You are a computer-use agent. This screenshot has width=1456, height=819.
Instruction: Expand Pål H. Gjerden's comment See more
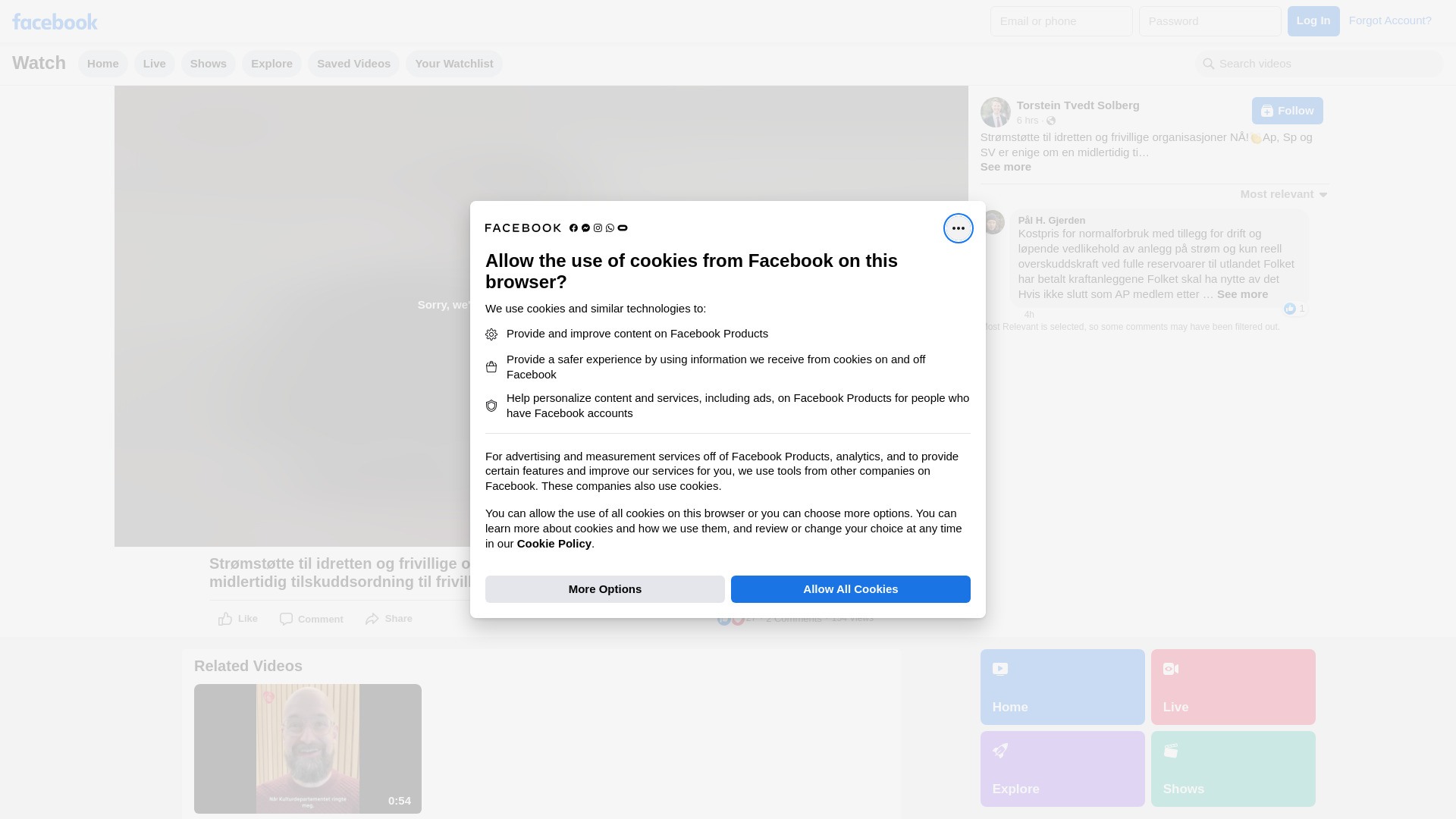[x=1241, y=294]
